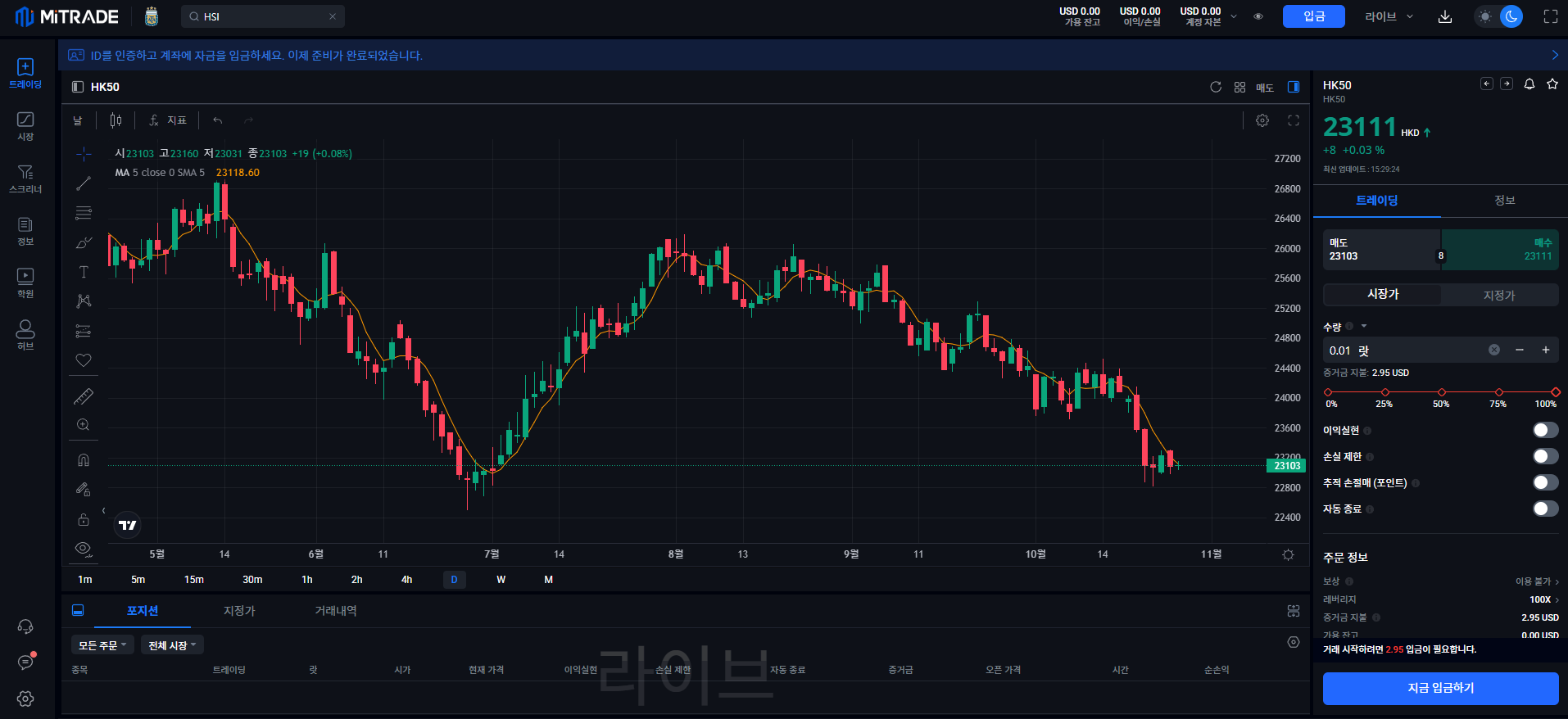The height and width of the screenshot is (719, 1568).
Task: Click the blue 입금 deposit button
Action: [x=1314, y=16]
